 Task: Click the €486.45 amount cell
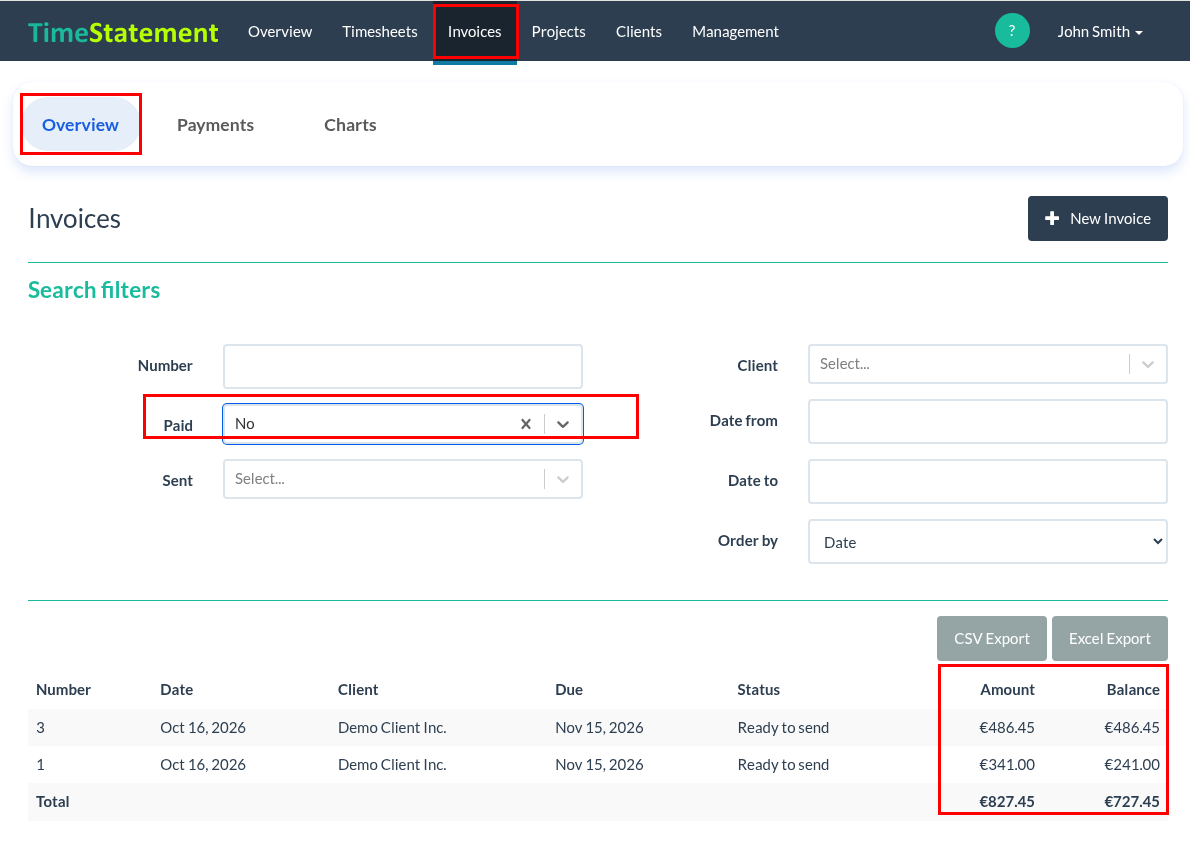(1006, 727)
